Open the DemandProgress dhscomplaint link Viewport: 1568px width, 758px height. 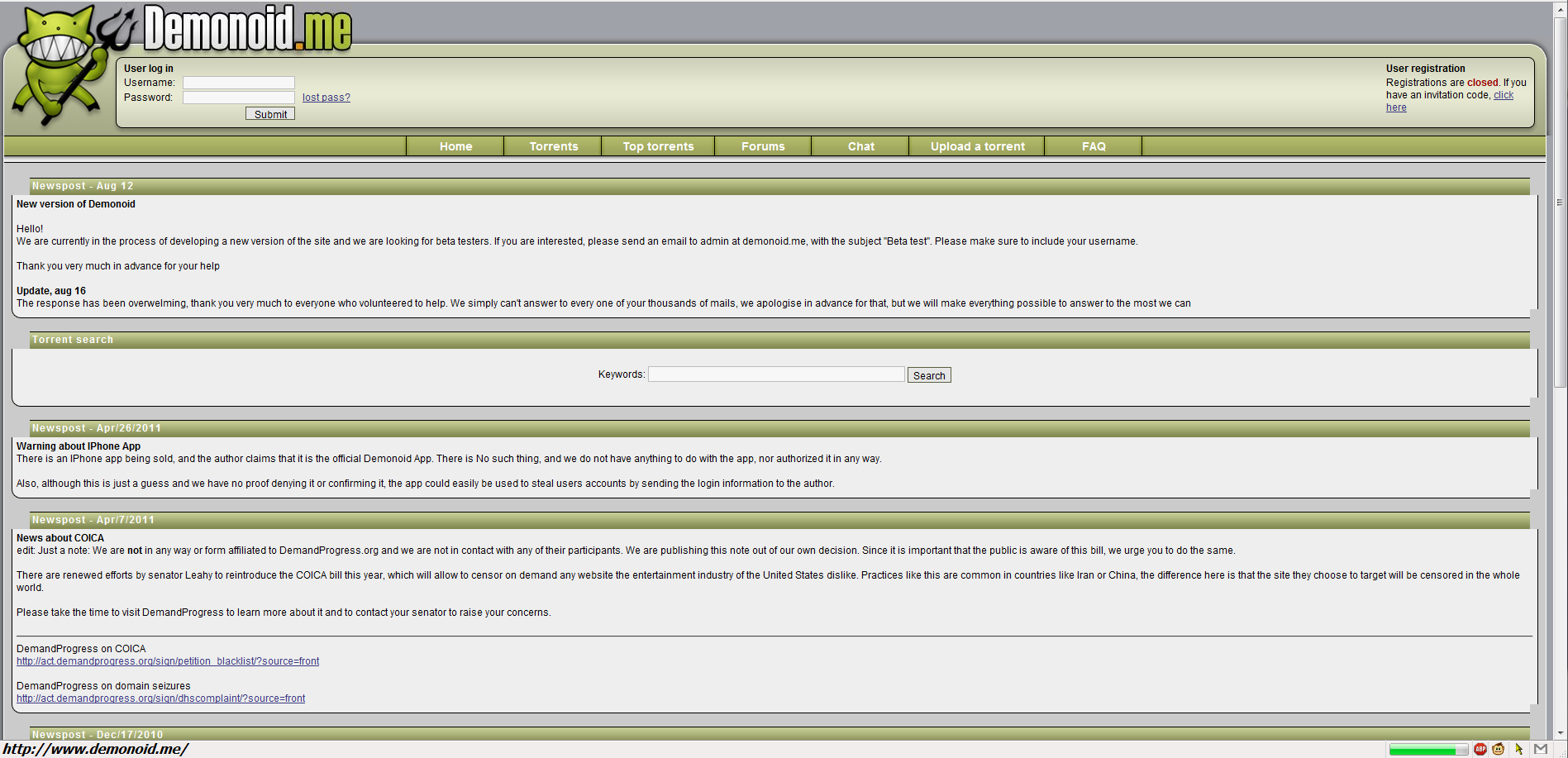pos(160,698)
